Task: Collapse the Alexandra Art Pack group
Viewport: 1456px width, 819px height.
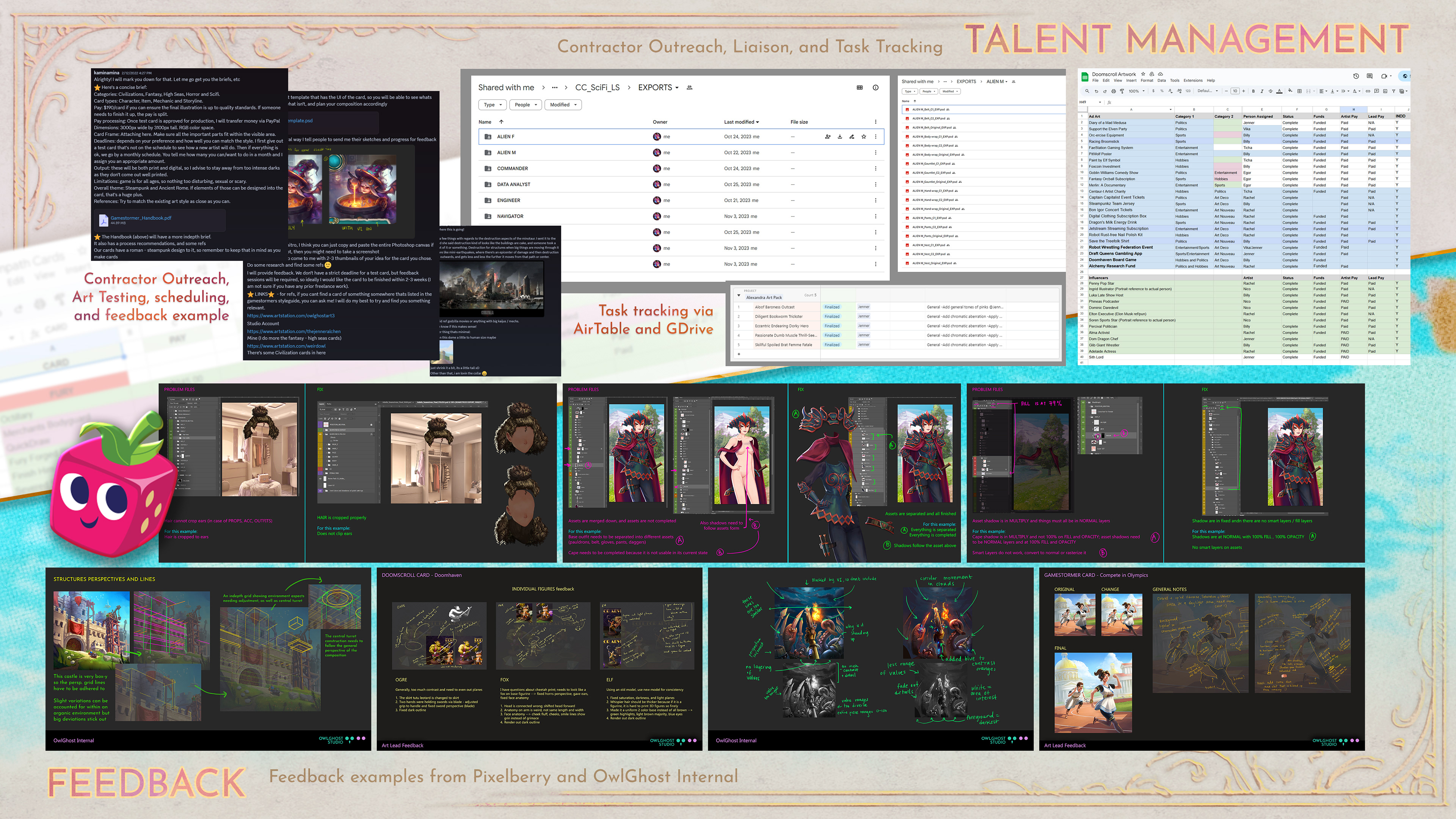Action: 739,295
